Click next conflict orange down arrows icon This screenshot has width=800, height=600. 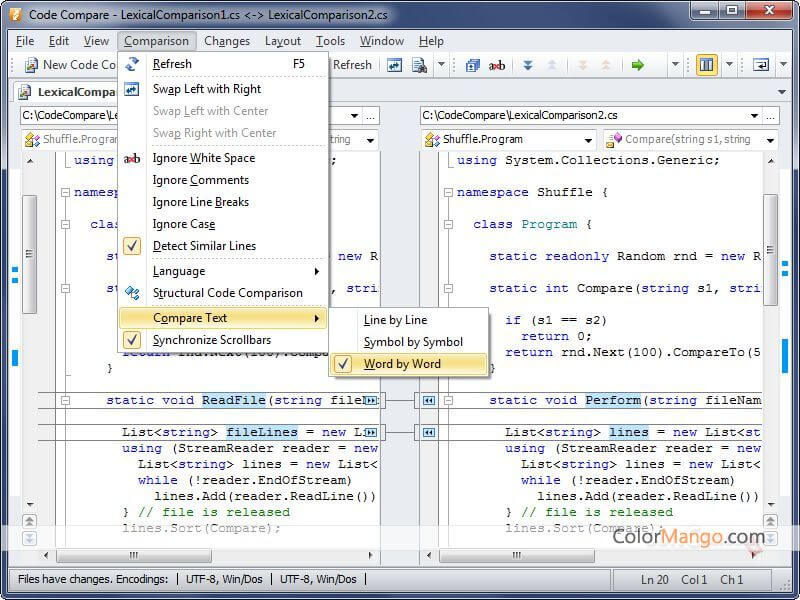coord(583,65)
